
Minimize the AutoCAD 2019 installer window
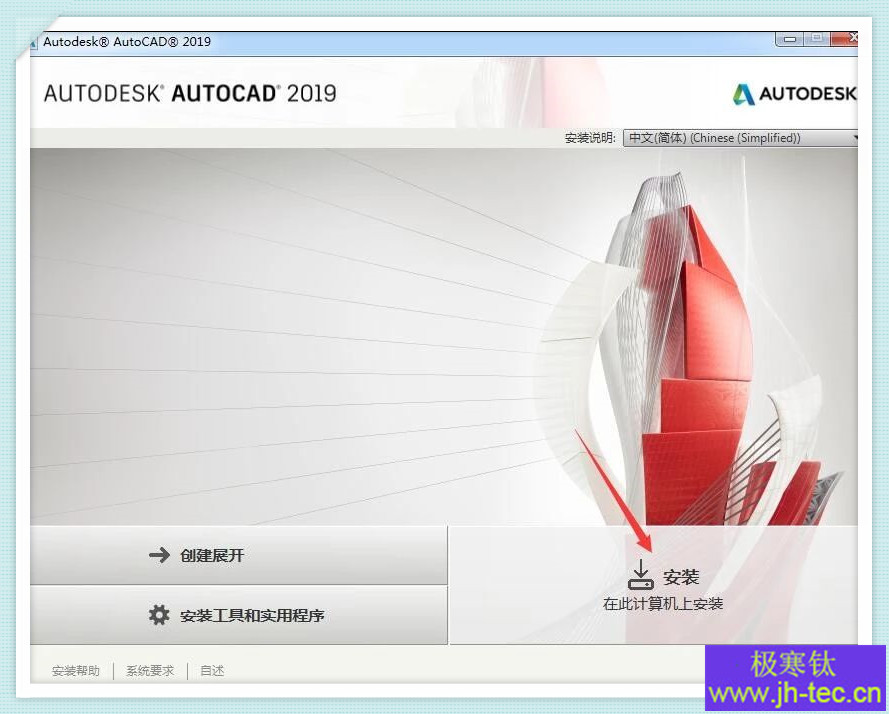point(789,39)
